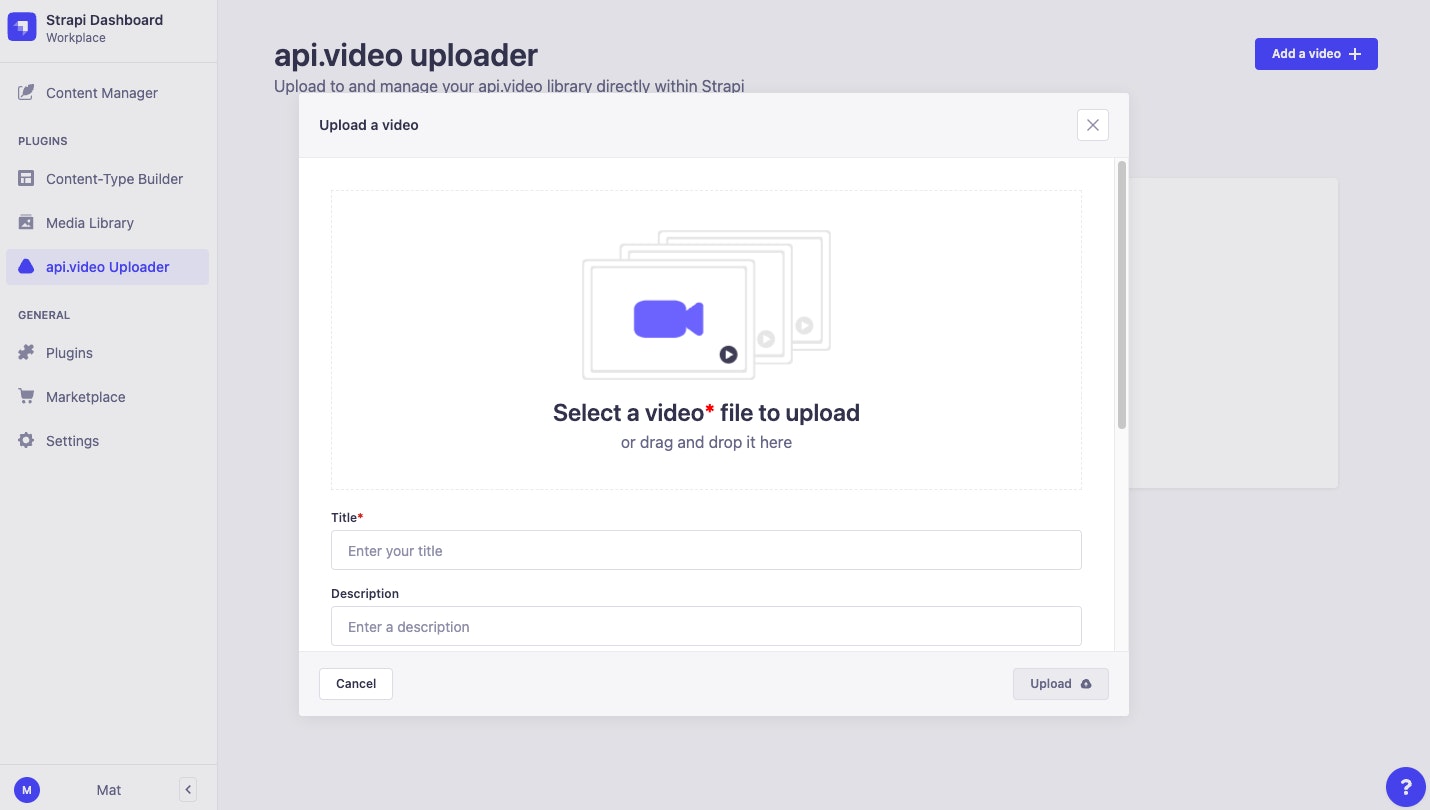Click the Settings gear icon
Viewport: 1430px width, 810px height.
click(x=26, y=441)
